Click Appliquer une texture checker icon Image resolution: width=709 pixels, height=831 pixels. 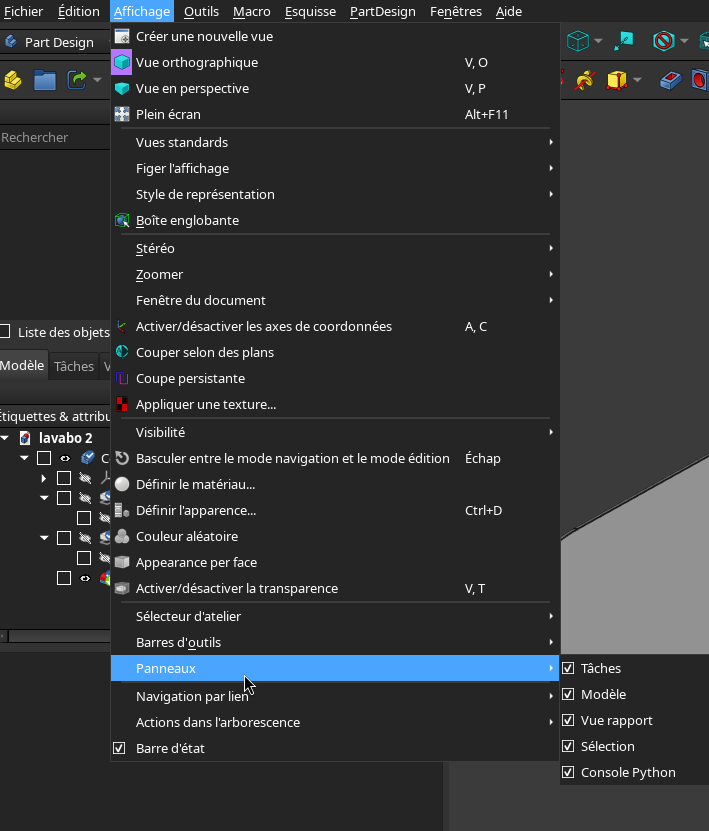122,404
